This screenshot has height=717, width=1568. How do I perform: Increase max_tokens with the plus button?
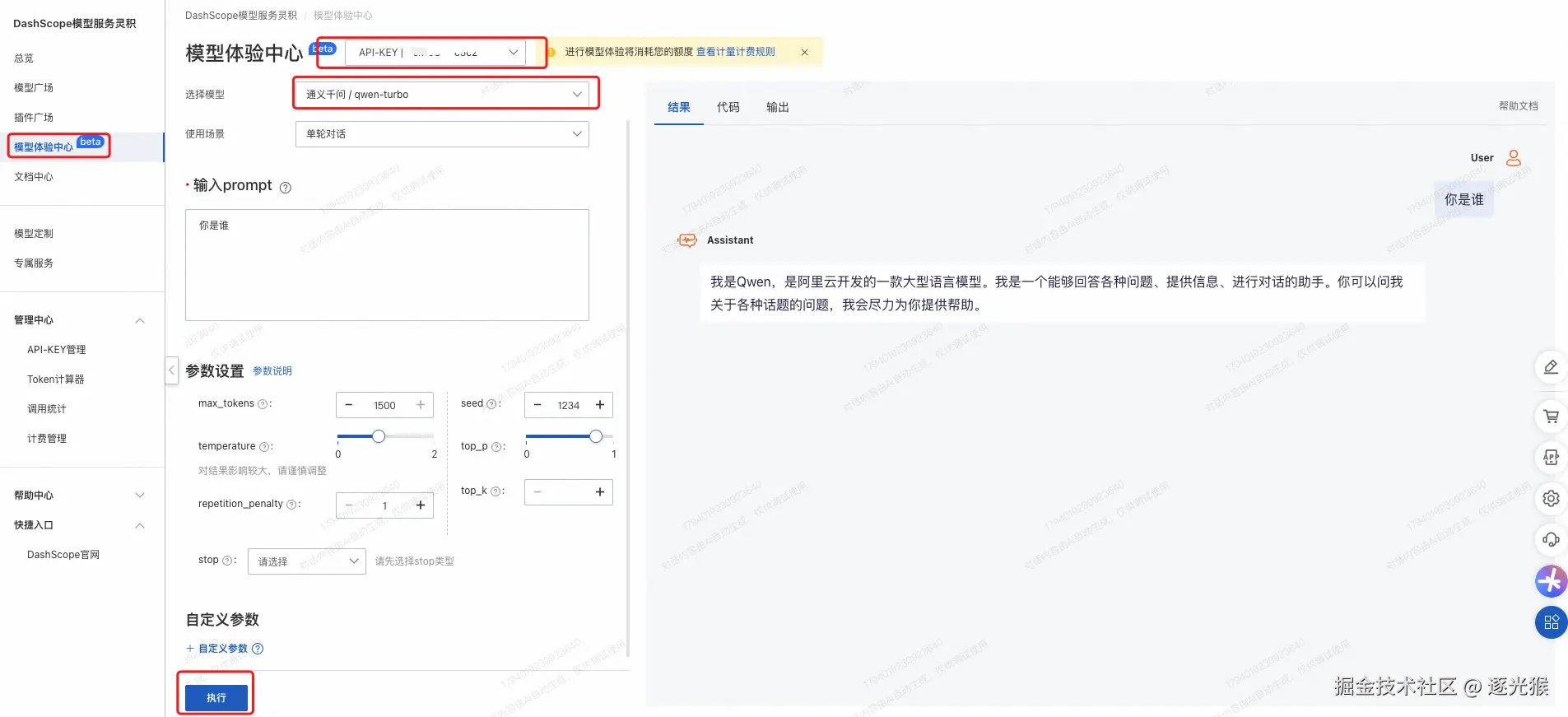tap(421, 405)
